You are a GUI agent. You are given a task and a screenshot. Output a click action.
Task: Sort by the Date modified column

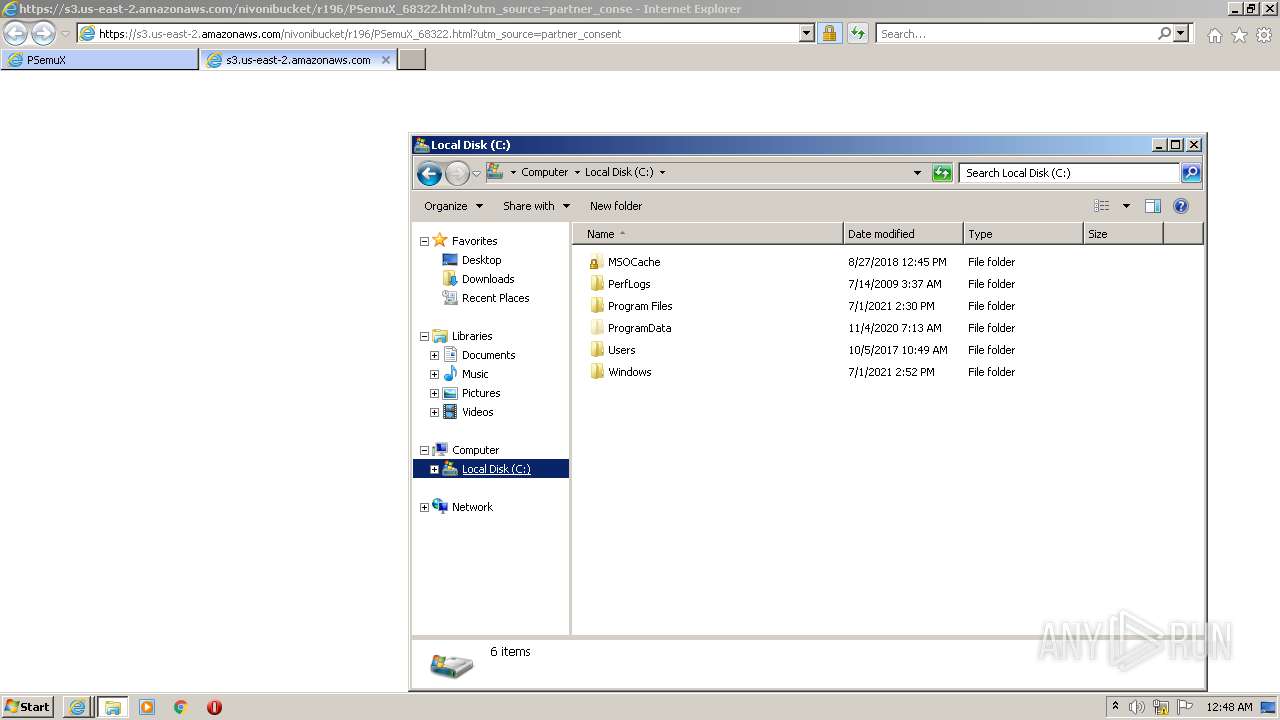pos(903,234)
